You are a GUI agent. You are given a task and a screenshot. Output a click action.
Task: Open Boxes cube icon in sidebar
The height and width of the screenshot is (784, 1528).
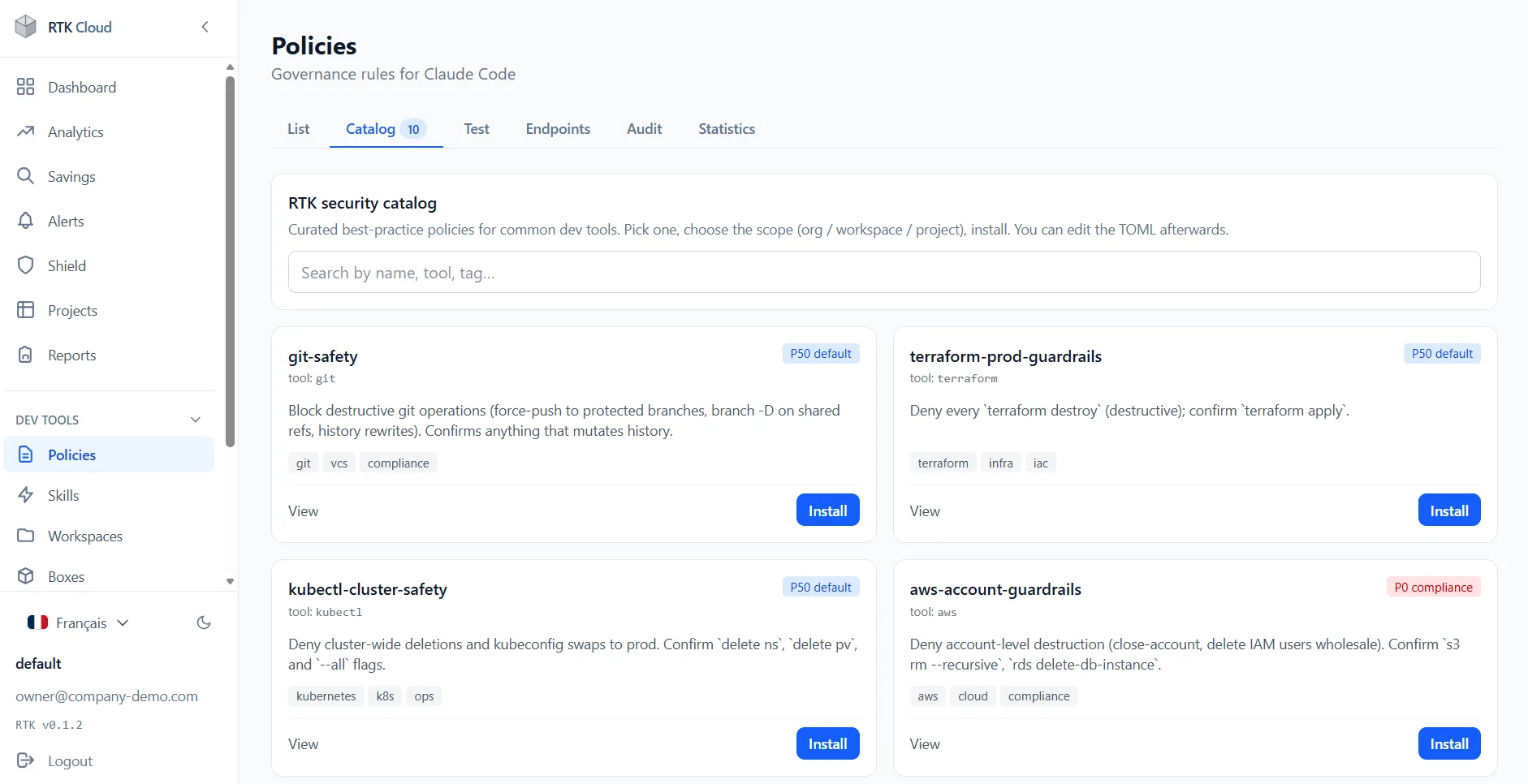pyautogui.click(x=26, y=576)
